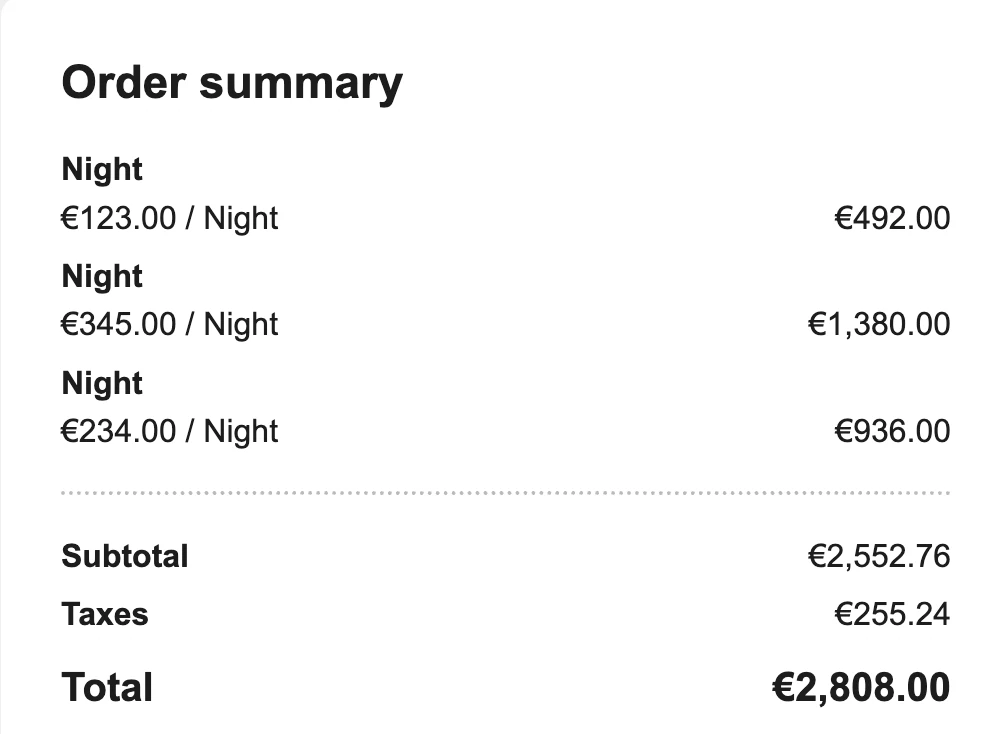Select the €345.00 / Night rate text
This screenshot has width=988, height=734.
coord(170,325)
